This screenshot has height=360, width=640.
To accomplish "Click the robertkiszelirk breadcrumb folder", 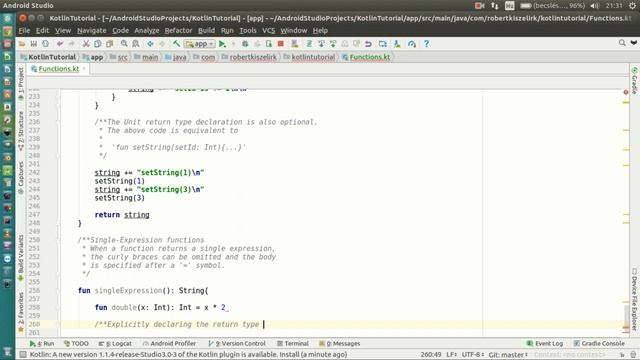I will (249, 57).
